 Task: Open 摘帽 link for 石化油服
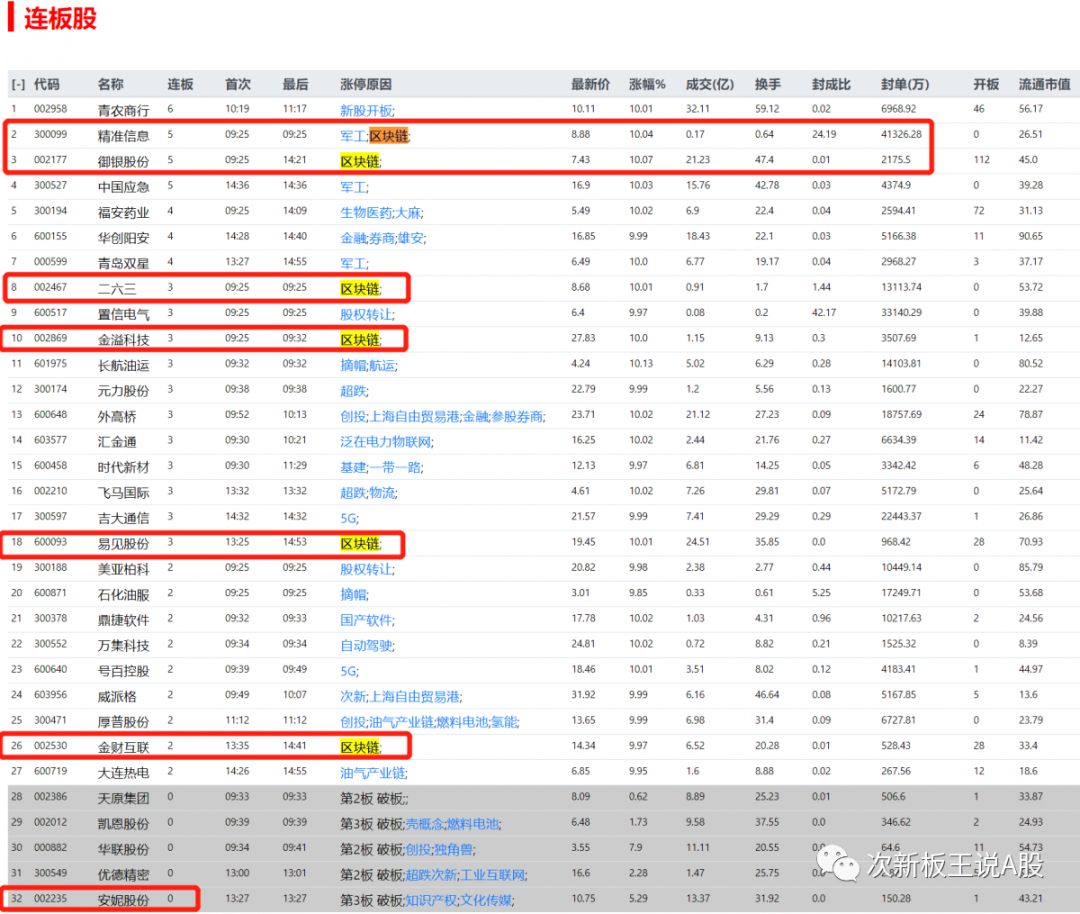pos(354,594)
